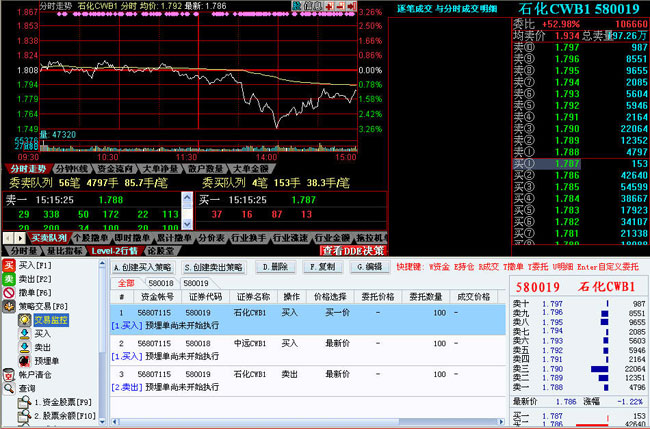Click the 查询 magnifier query icon
Viewport: 650px width, 429px height.
10,388
